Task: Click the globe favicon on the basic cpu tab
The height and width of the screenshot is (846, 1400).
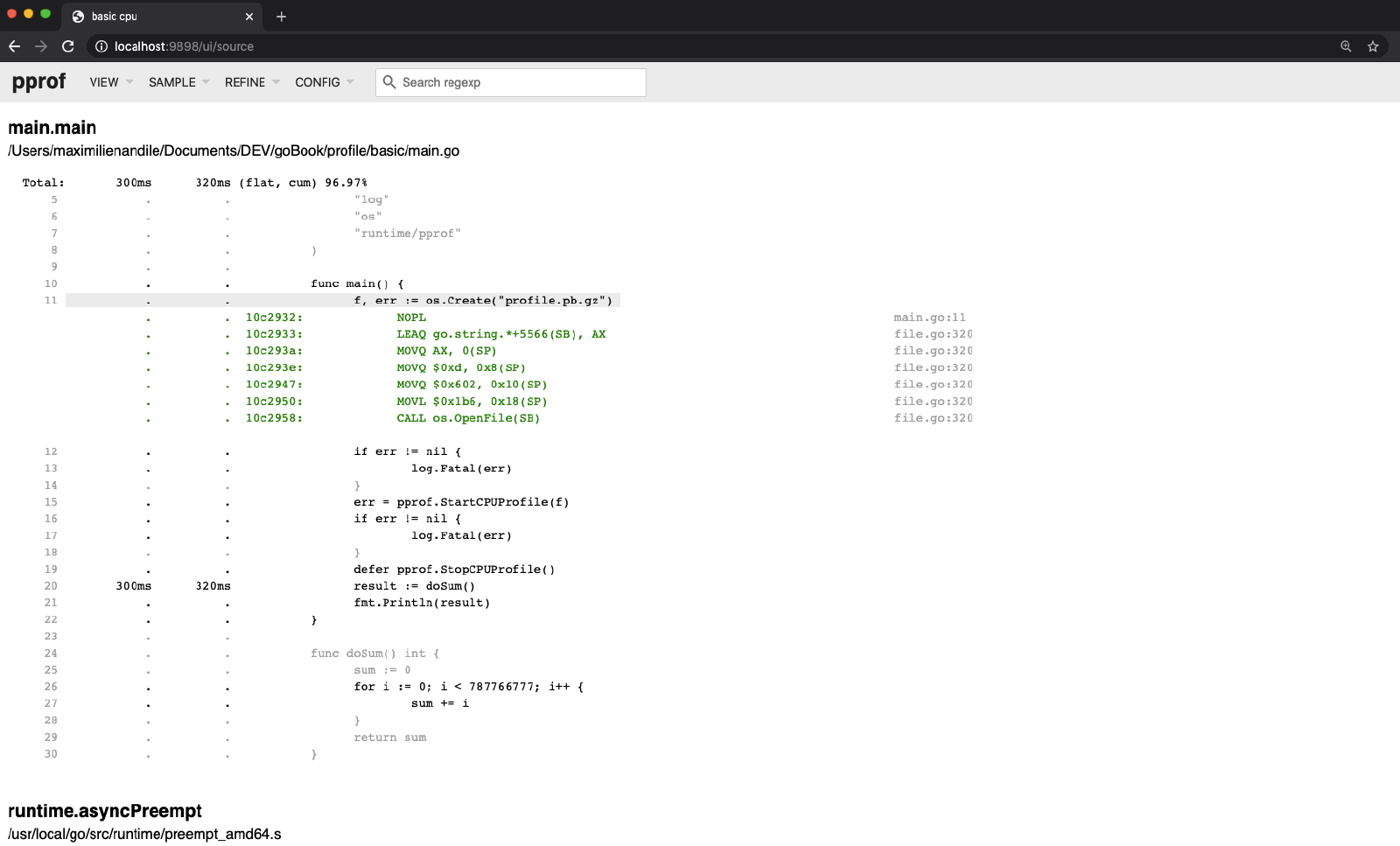Action: [x=78, y=16]
